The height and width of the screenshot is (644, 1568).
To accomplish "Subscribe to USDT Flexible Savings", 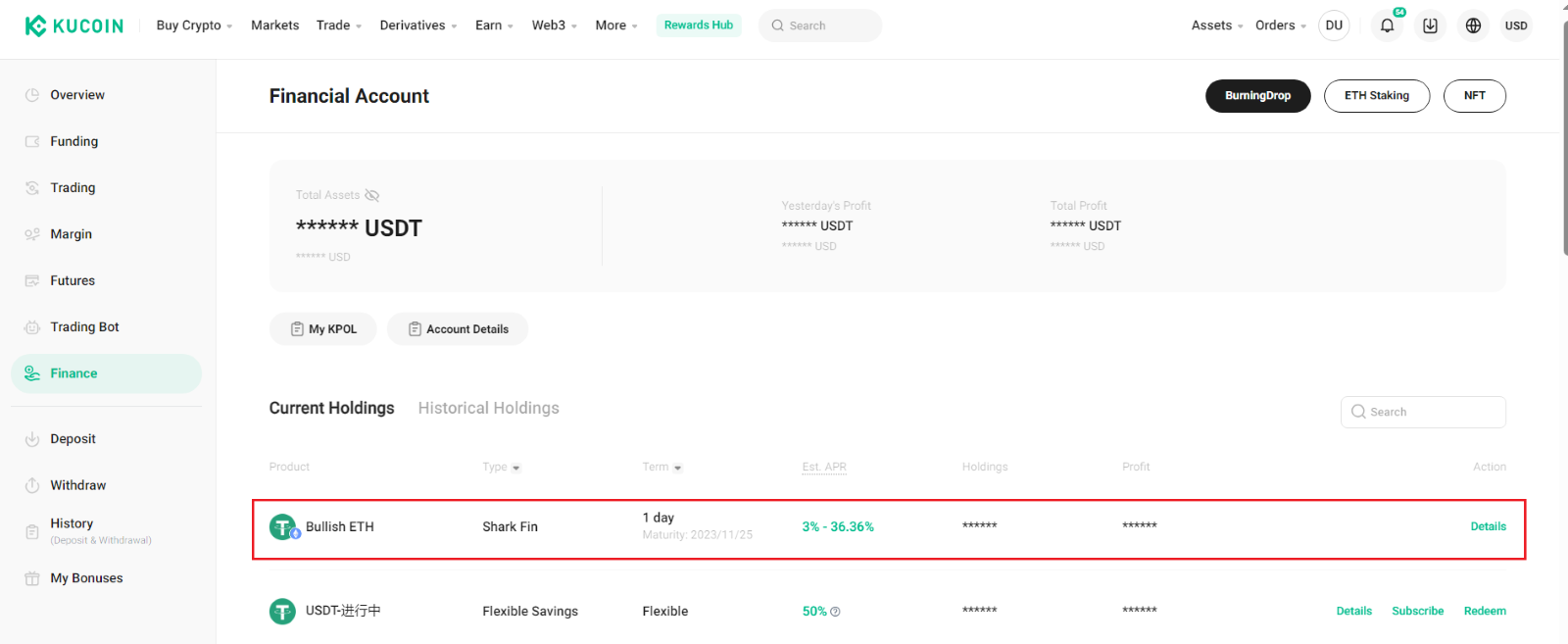I will tap(1418, 612).
